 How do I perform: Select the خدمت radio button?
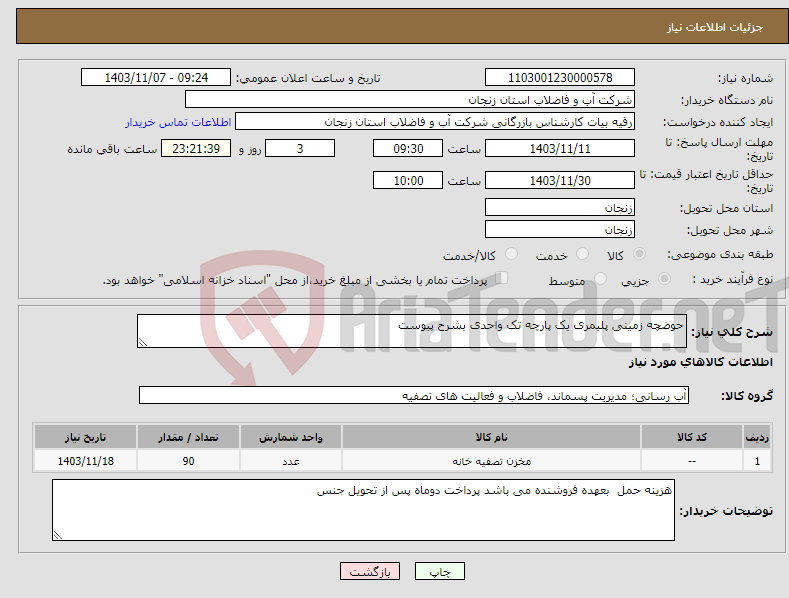pyautogui.click(x=582, y=254)
